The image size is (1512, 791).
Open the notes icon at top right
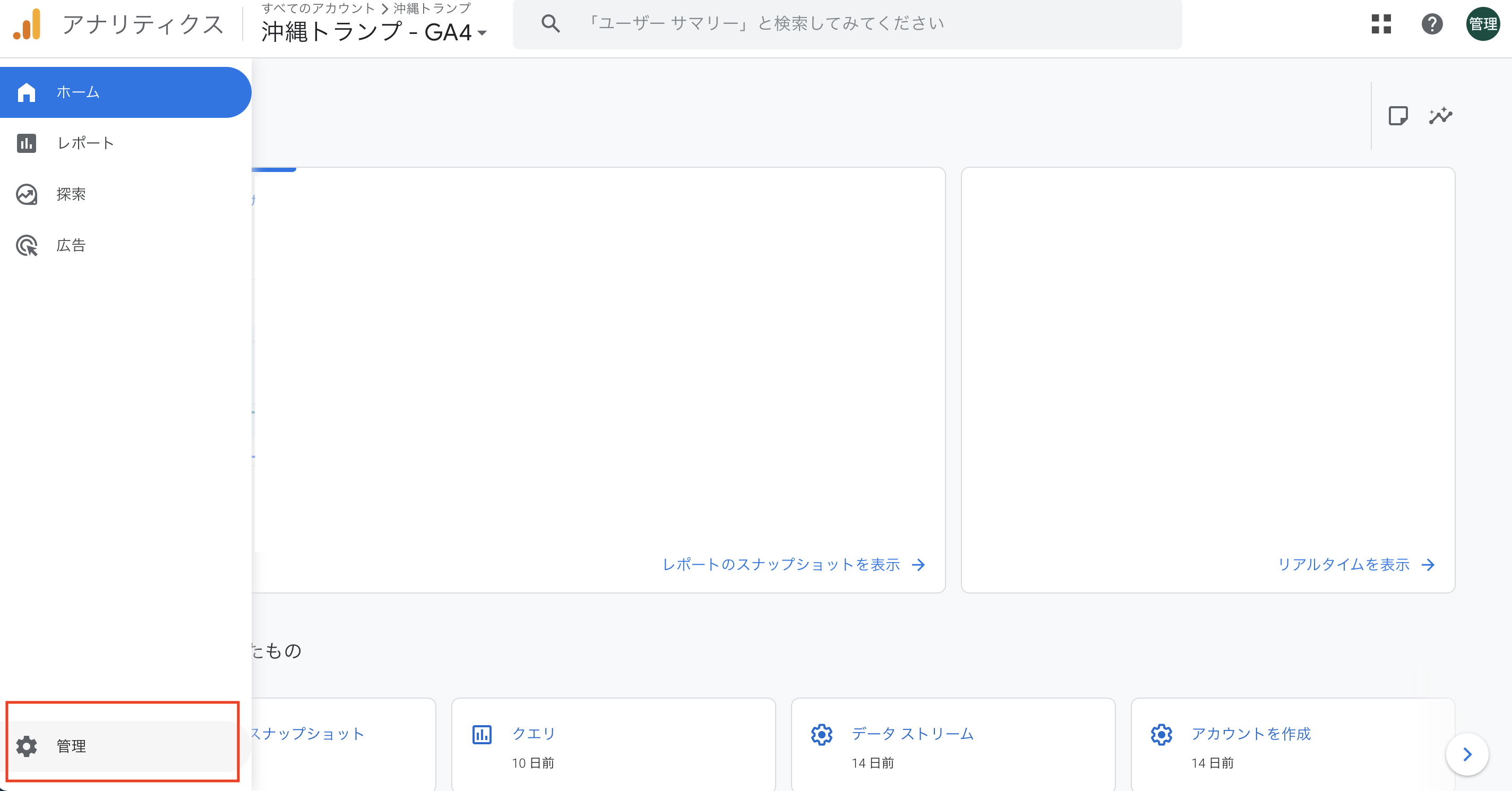click(x=1397, y=116)
